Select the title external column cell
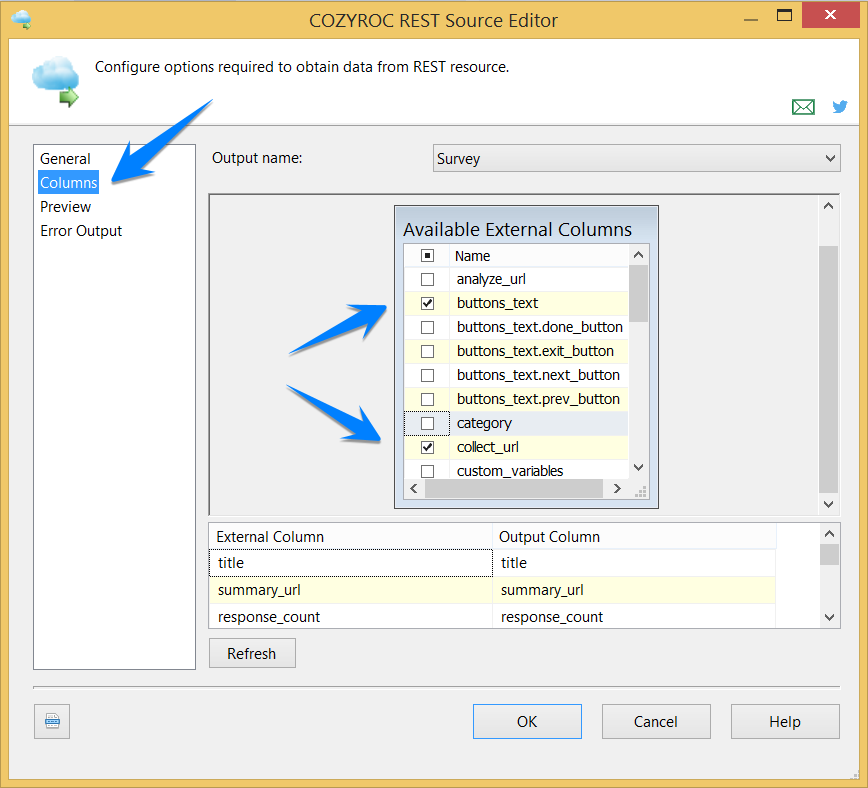The width and height of the screenshot is (868, 788). pos(350,563)
